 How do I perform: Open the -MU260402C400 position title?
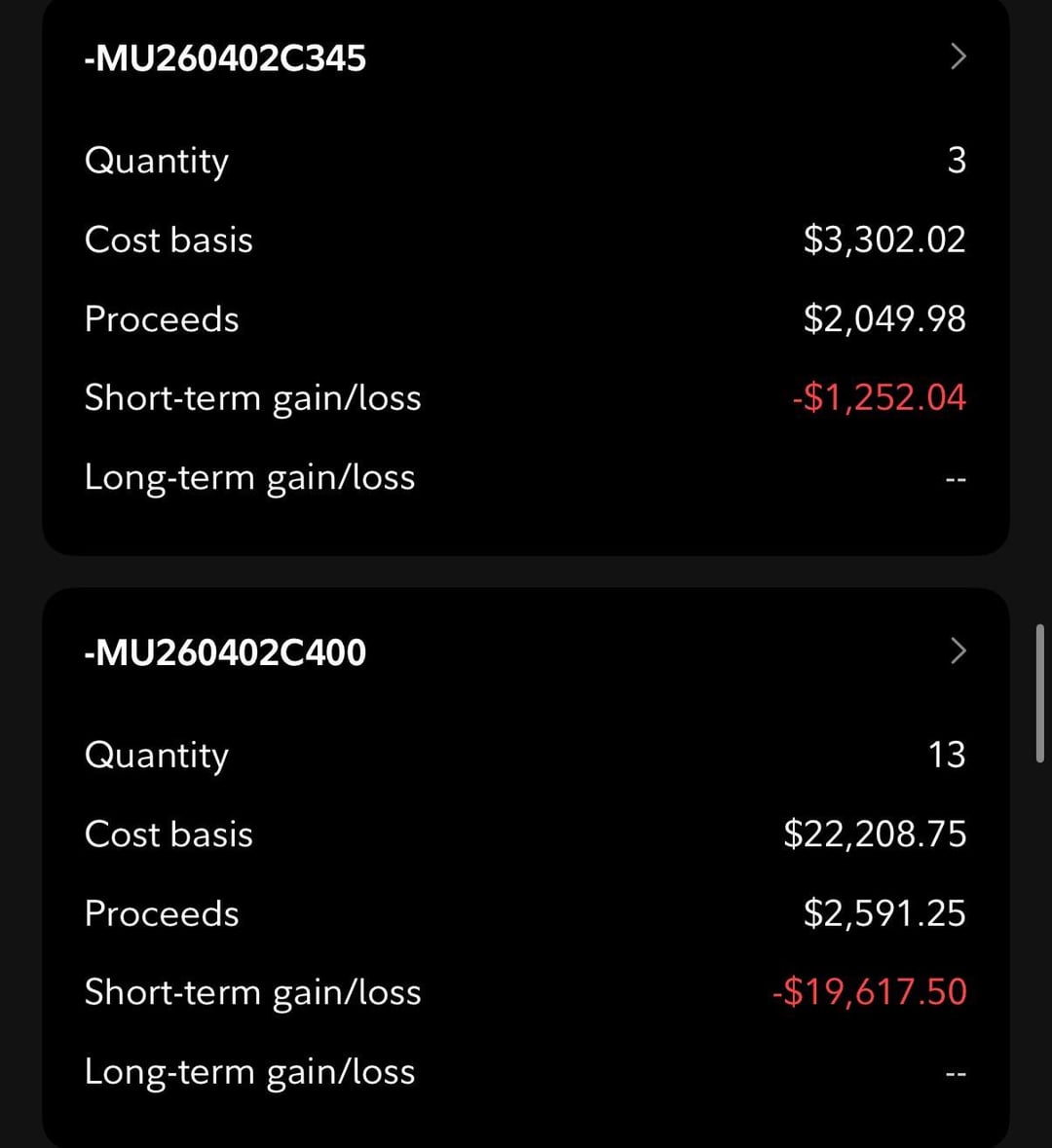click(225, 652)
